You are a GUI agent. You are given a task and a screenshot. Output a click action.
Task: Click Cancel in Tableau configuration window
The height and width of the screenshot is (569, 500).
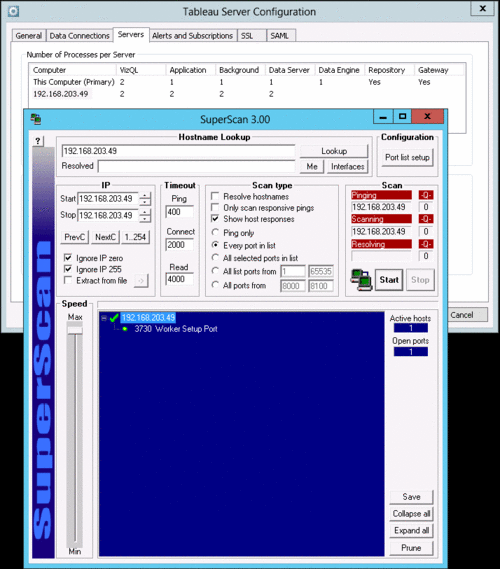point(467,315)
